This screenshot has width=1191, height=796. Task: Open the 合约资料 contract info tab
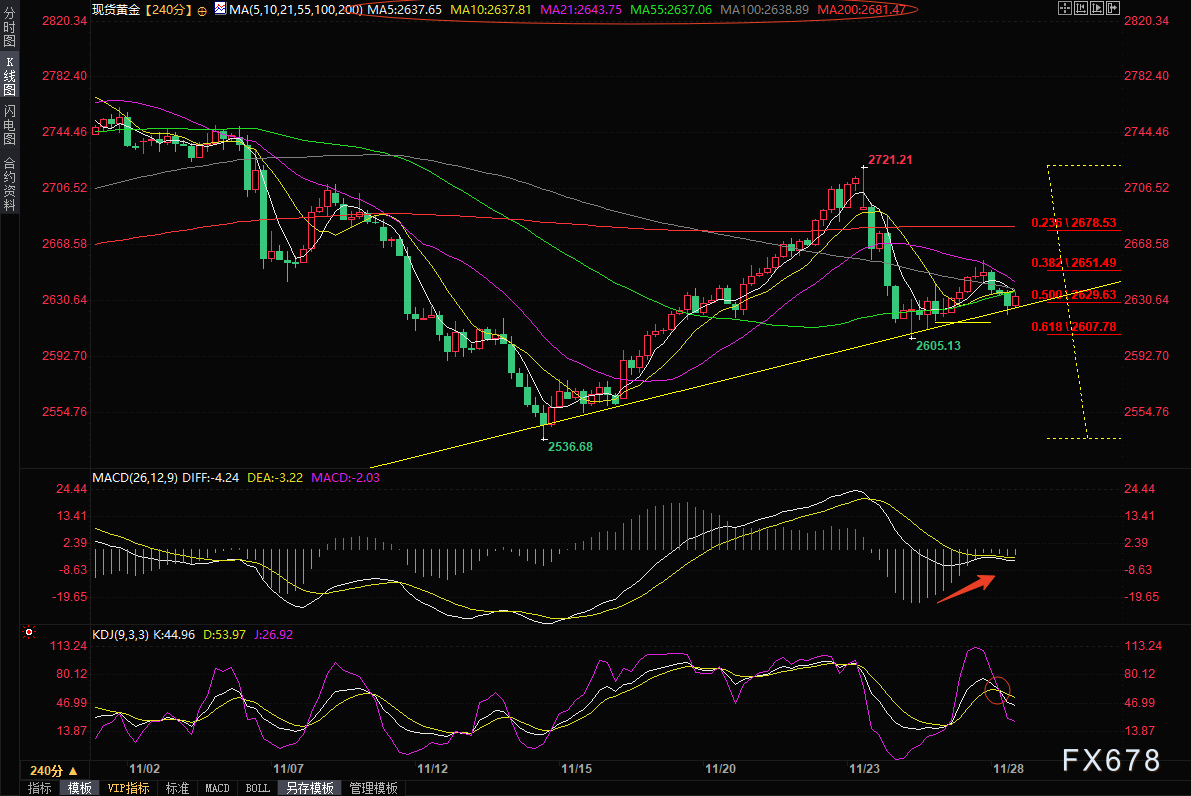point(9,184)
